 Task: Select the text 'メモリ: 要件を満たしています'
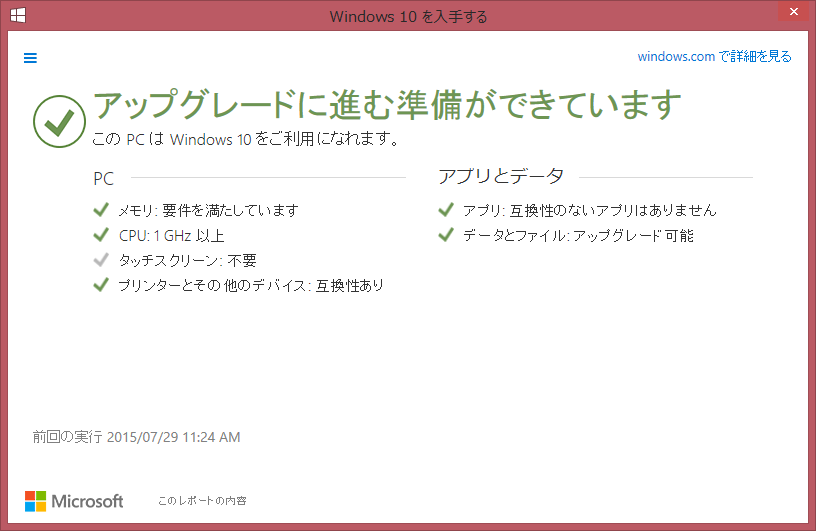click(208, 210)
